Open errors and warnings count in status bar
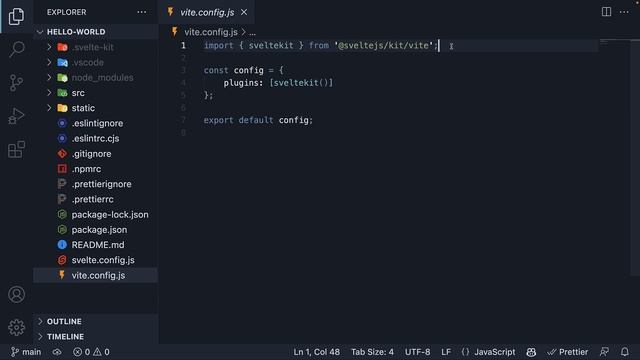 pos(91,352)
